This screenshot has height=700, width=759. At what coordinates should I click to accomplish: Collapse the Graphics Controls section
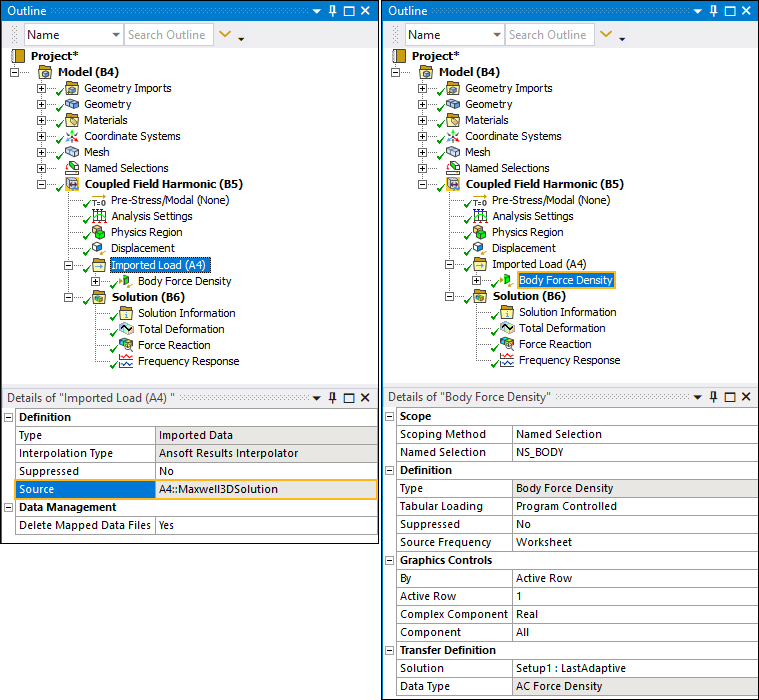point(390,560)
